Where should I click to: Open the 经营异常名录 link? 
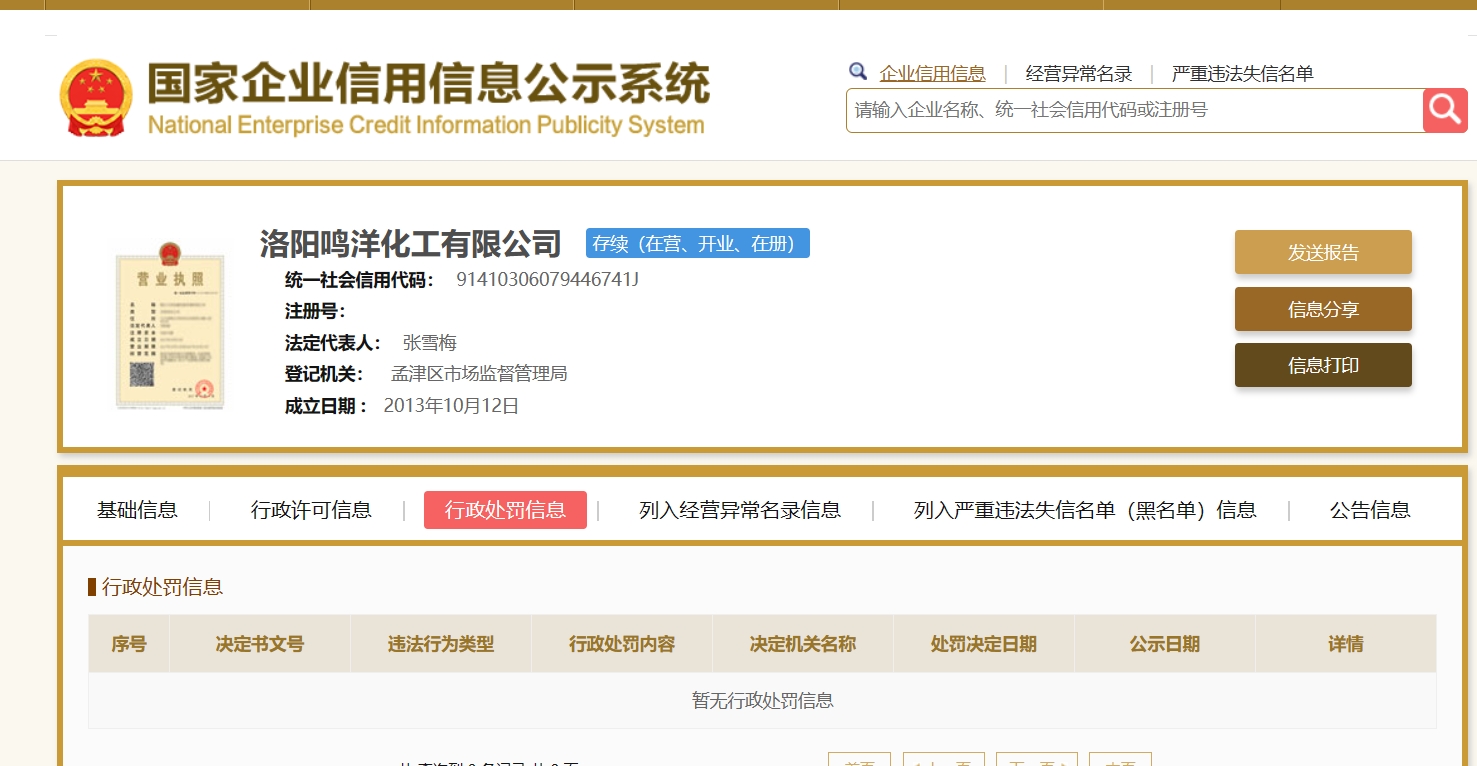(x=1079, y=73)
